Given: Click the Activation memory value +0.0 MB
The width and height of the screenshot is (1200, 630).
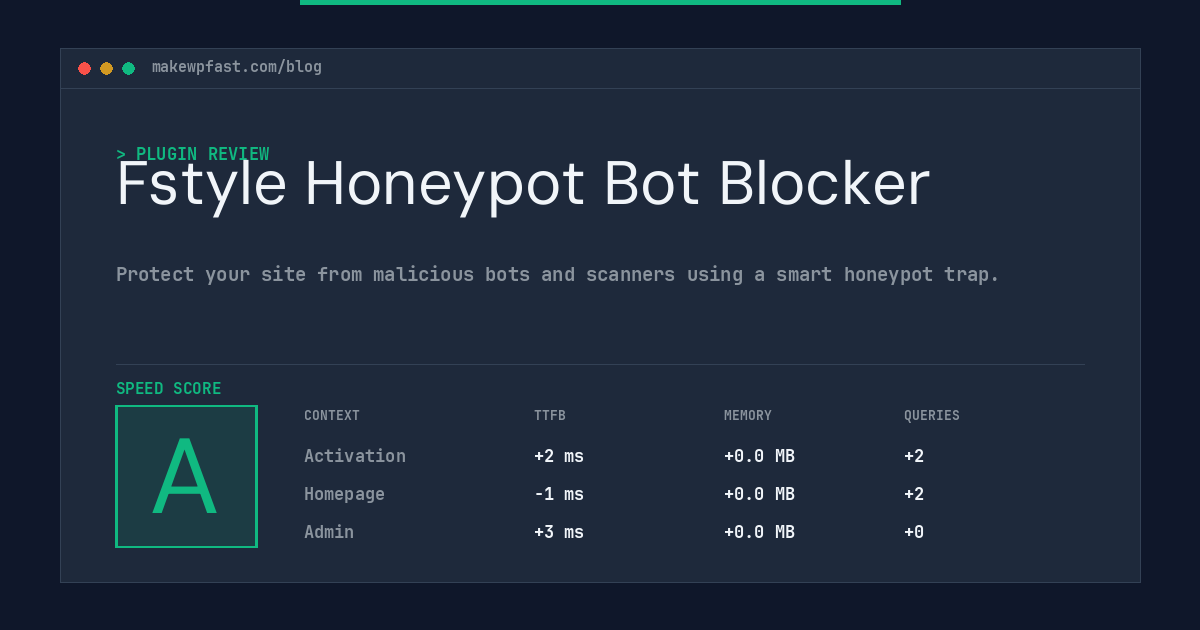Looking at the screenshot, I should coord(759,456).
